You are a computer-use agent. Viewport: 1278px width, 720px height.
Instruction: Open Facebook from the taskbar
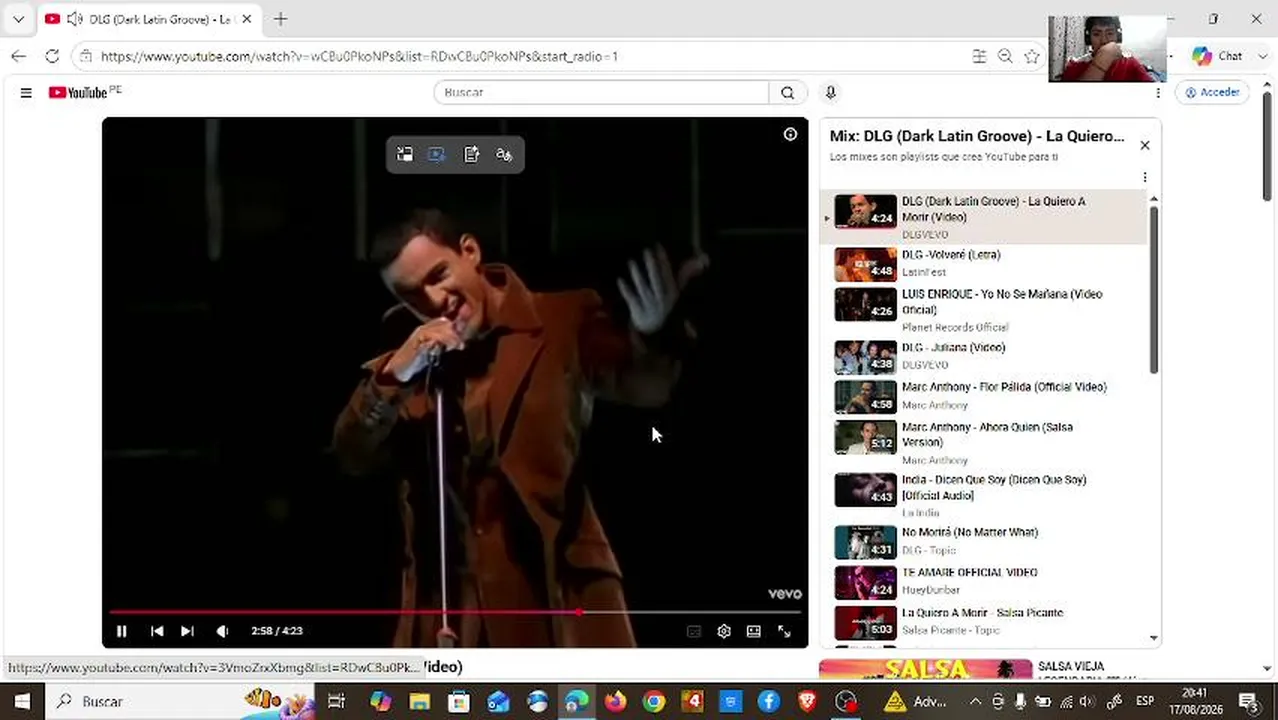point(768,701)
